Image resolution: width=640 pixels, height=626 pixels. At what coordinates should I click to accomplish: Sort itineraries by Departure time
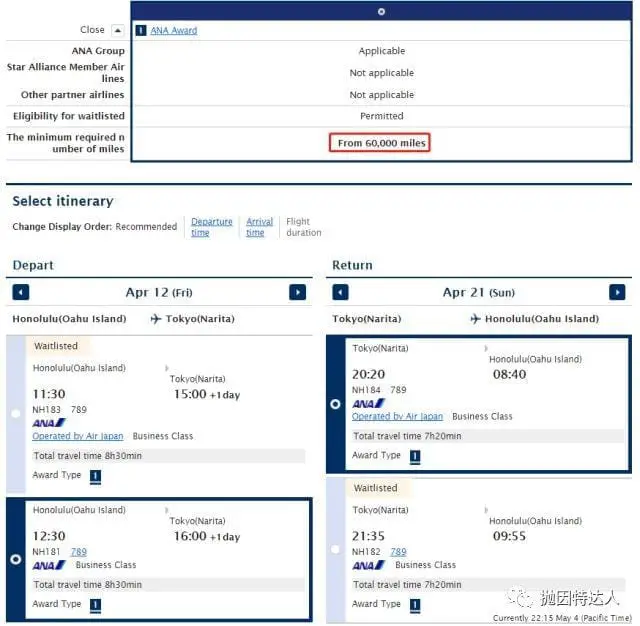211,227
